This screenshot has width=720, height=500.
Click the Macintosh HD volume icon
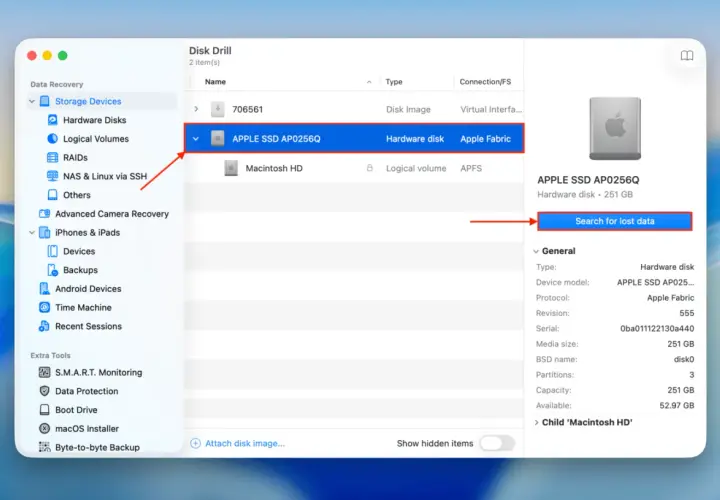pyautogui.click(x=231, y=168)
